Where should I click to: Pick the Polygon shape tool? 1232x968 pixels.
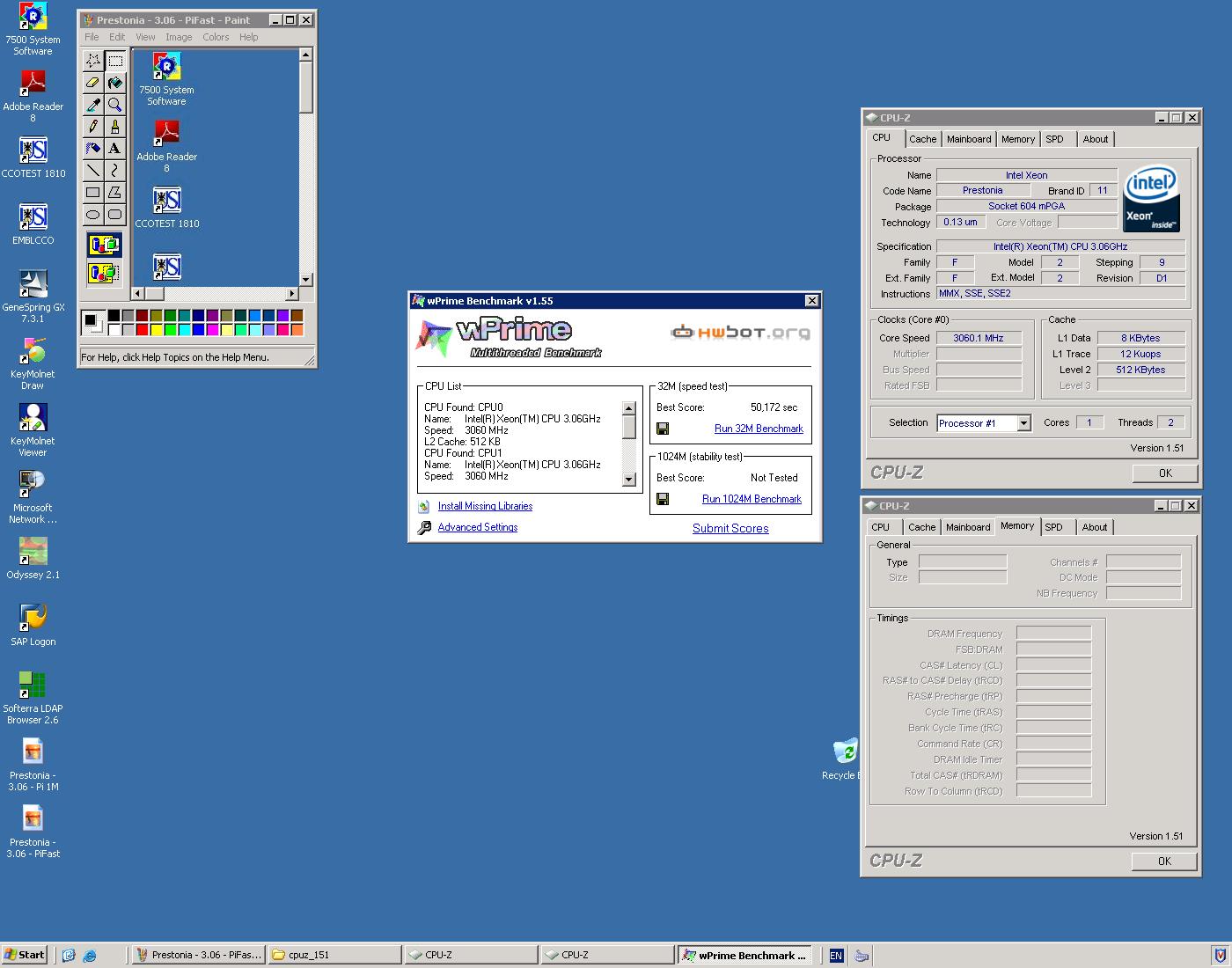[114, 192]
